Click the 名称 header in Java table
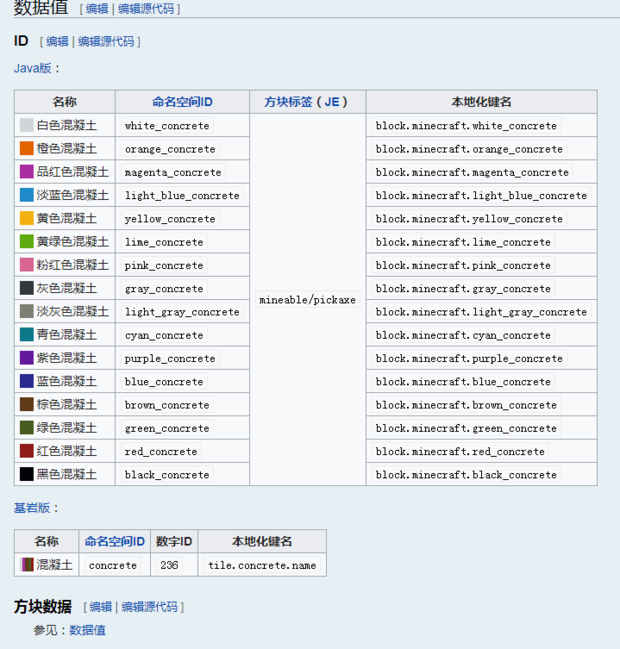The image size is (620, 649). pyautogui.click(x=65, y=102)
